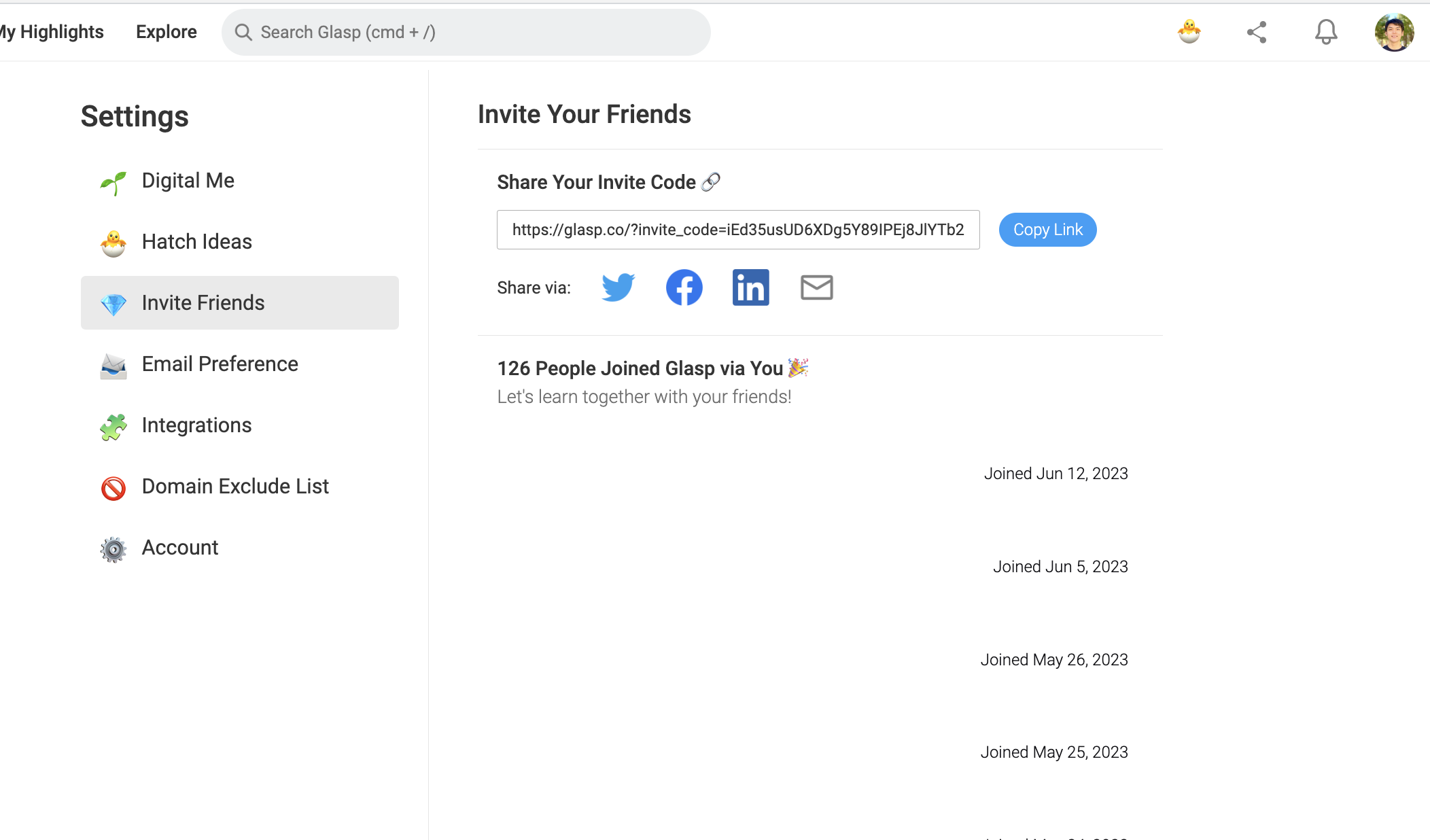
Task: Click the red prohibited icon beside Domain Exclude List
Action: 114,488
